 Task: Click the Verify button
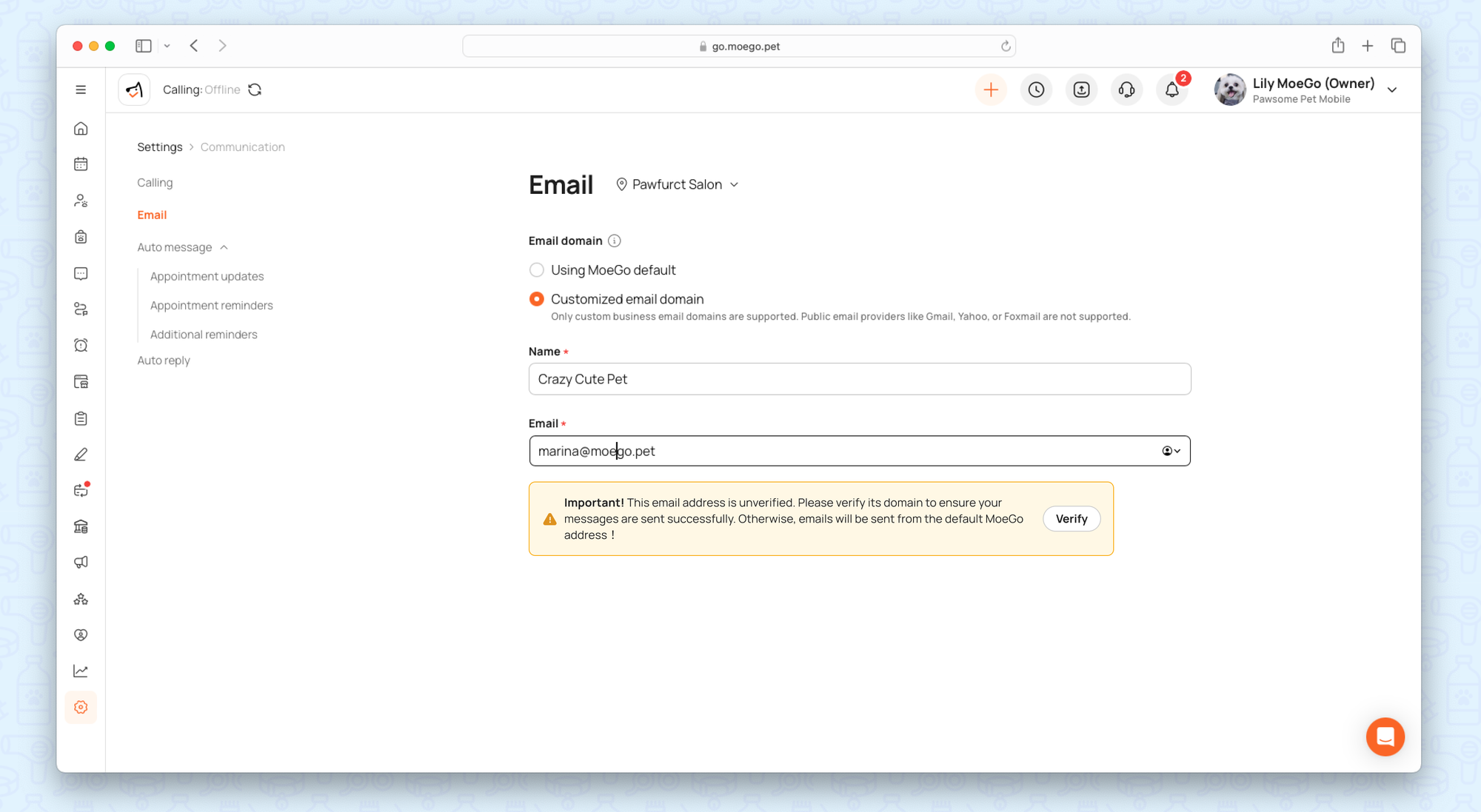(x=1072, y=519)
